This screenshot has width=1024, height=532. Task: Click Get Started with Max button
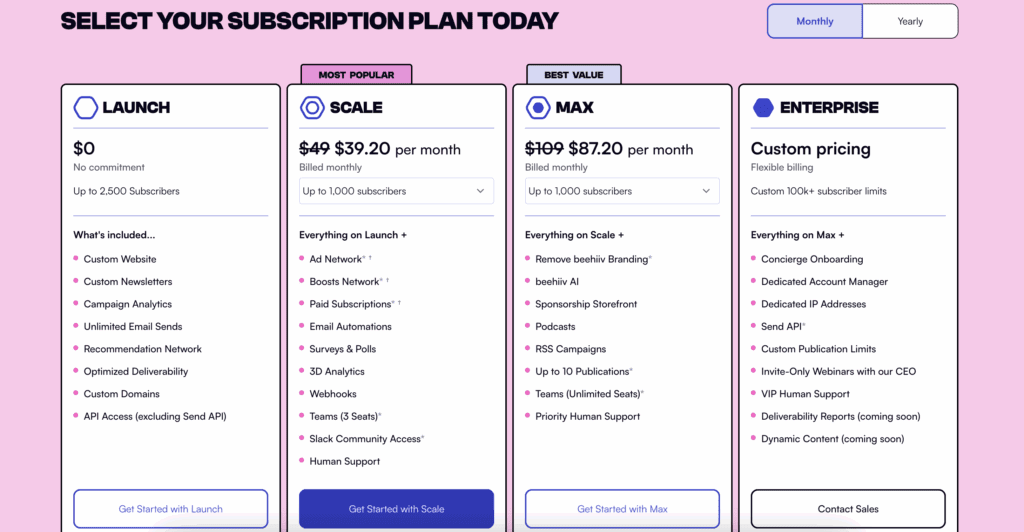622,509
